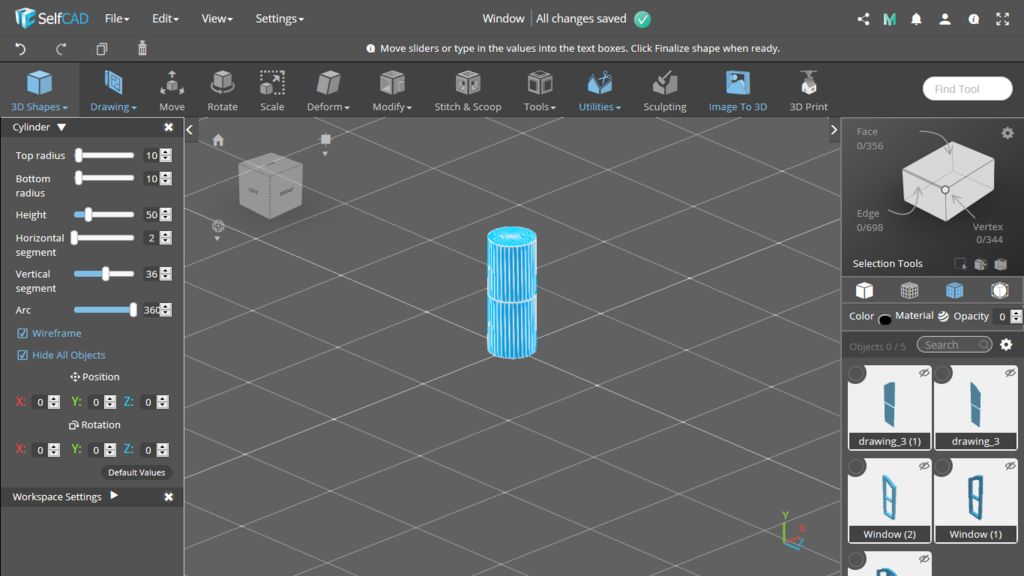Click the Find Tool search field
Image resolution: width=1024 pixels, height=576 pixels.
[x=966, y=89]
